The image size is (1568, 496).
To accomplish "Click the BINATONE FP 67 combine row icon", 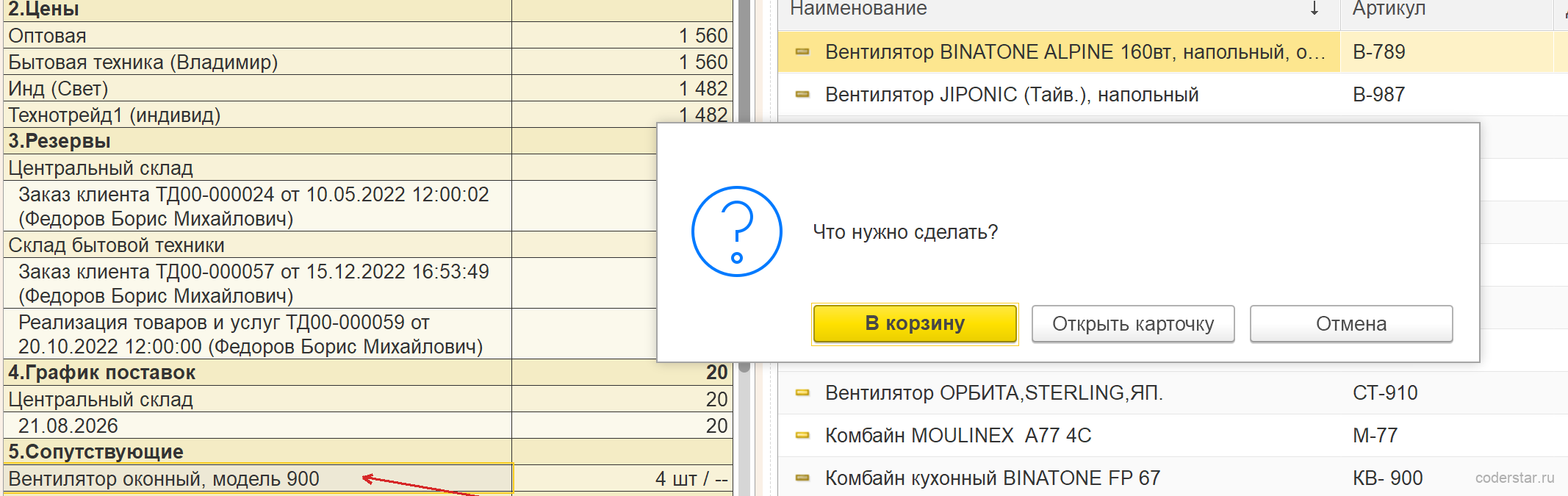I will point(802,478).
